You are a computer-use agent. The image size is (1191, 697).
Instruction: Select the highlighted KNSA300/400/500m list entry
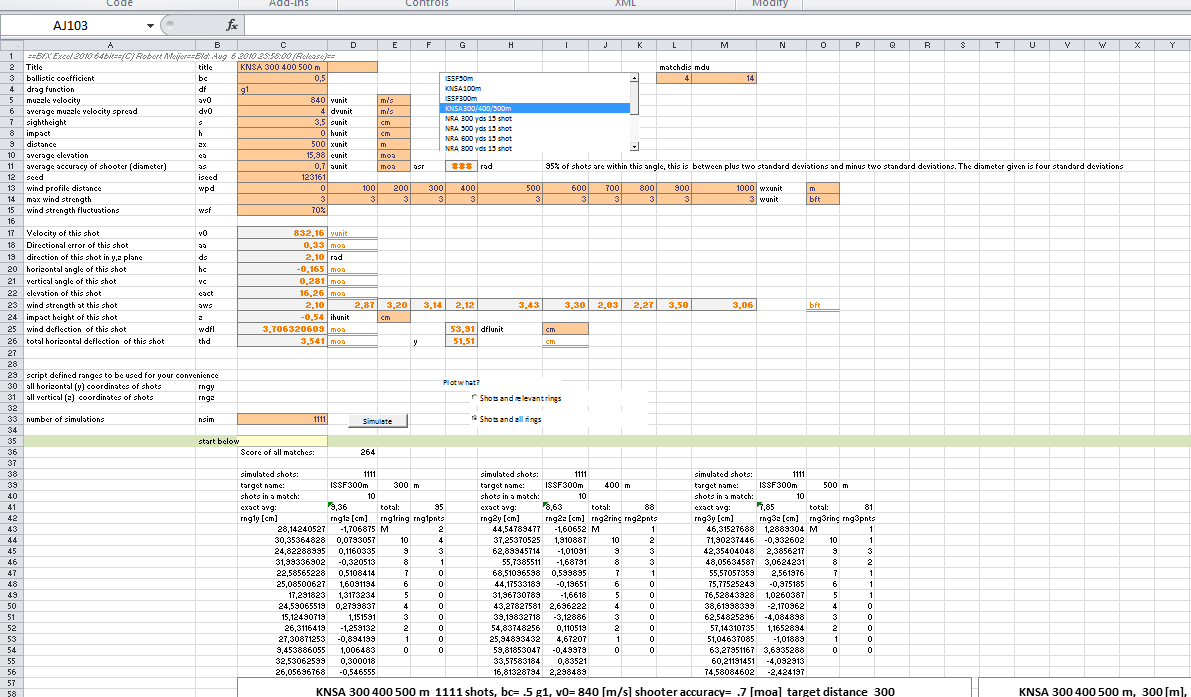[535, 108]
